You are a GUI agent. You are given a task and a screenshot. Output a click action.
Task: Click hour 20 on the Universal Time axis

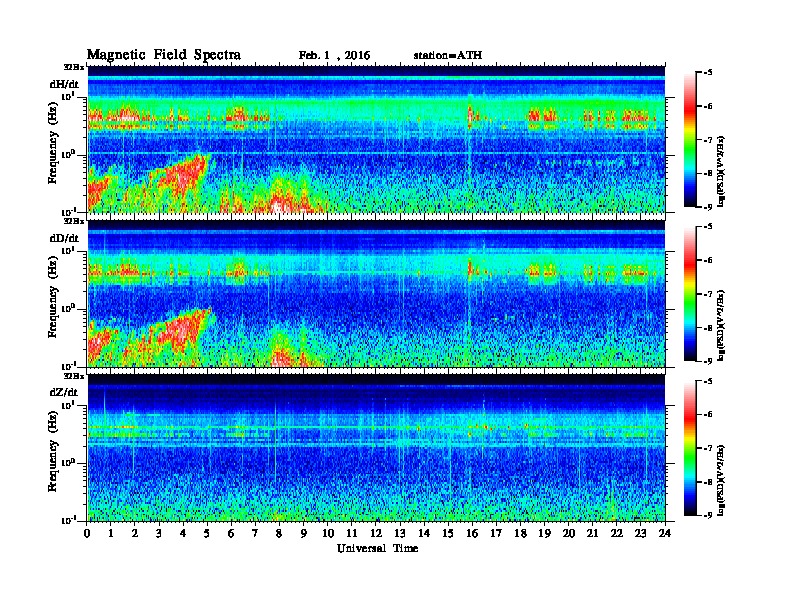click(x=569, y=533)
